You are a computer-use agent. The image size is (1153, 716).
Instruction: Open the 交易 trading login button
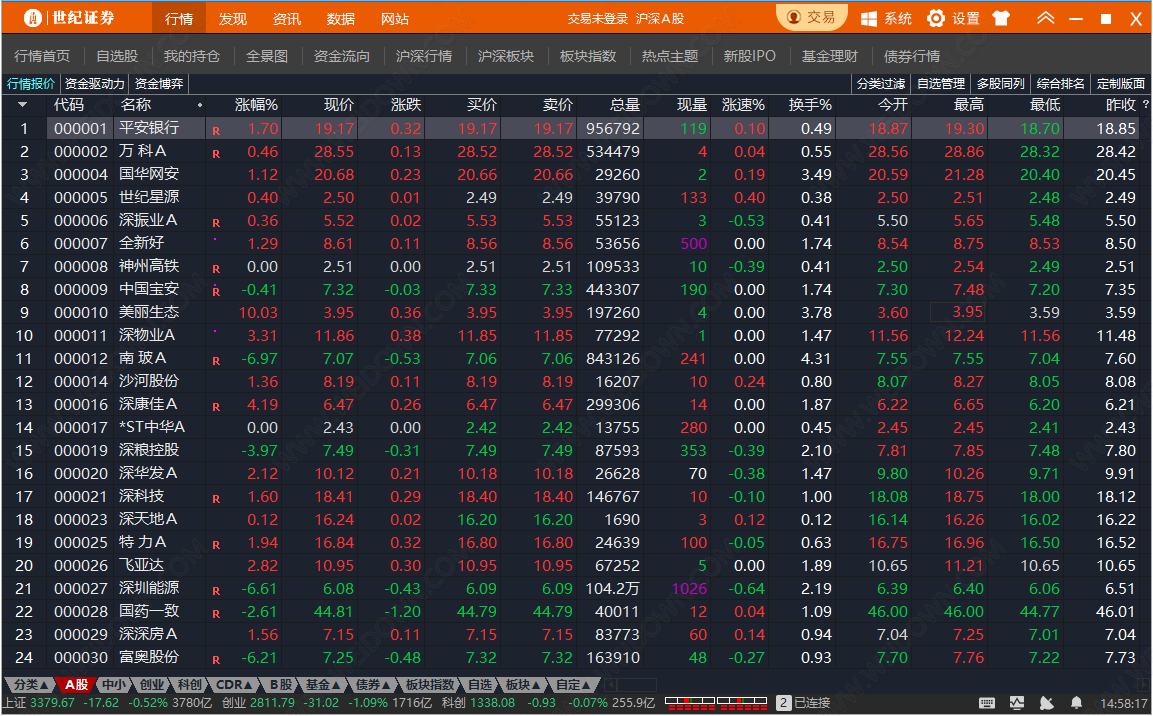click(x=812, y=17)
